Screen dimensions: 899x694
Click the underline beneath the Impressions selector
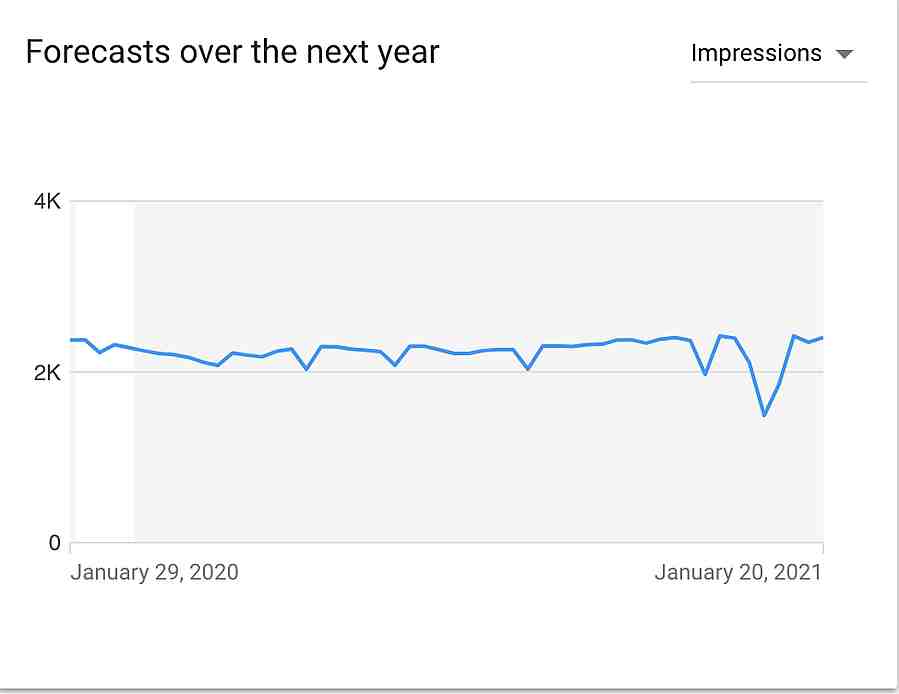(x=779, y=81)
